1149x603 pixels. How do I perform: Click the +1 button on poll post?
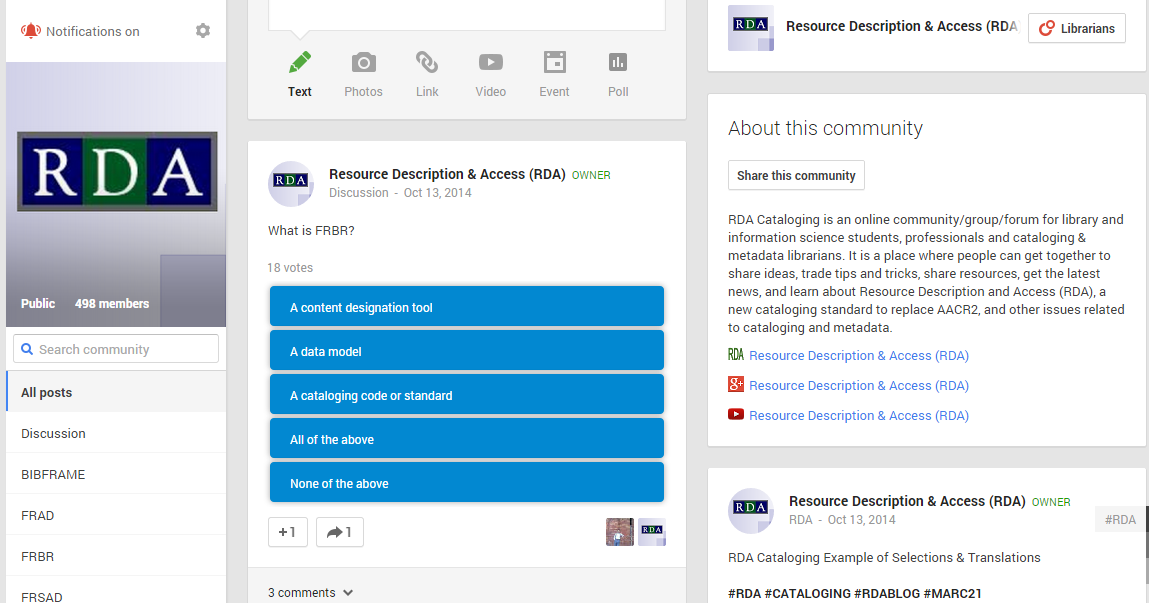click(x=288, y=532)
